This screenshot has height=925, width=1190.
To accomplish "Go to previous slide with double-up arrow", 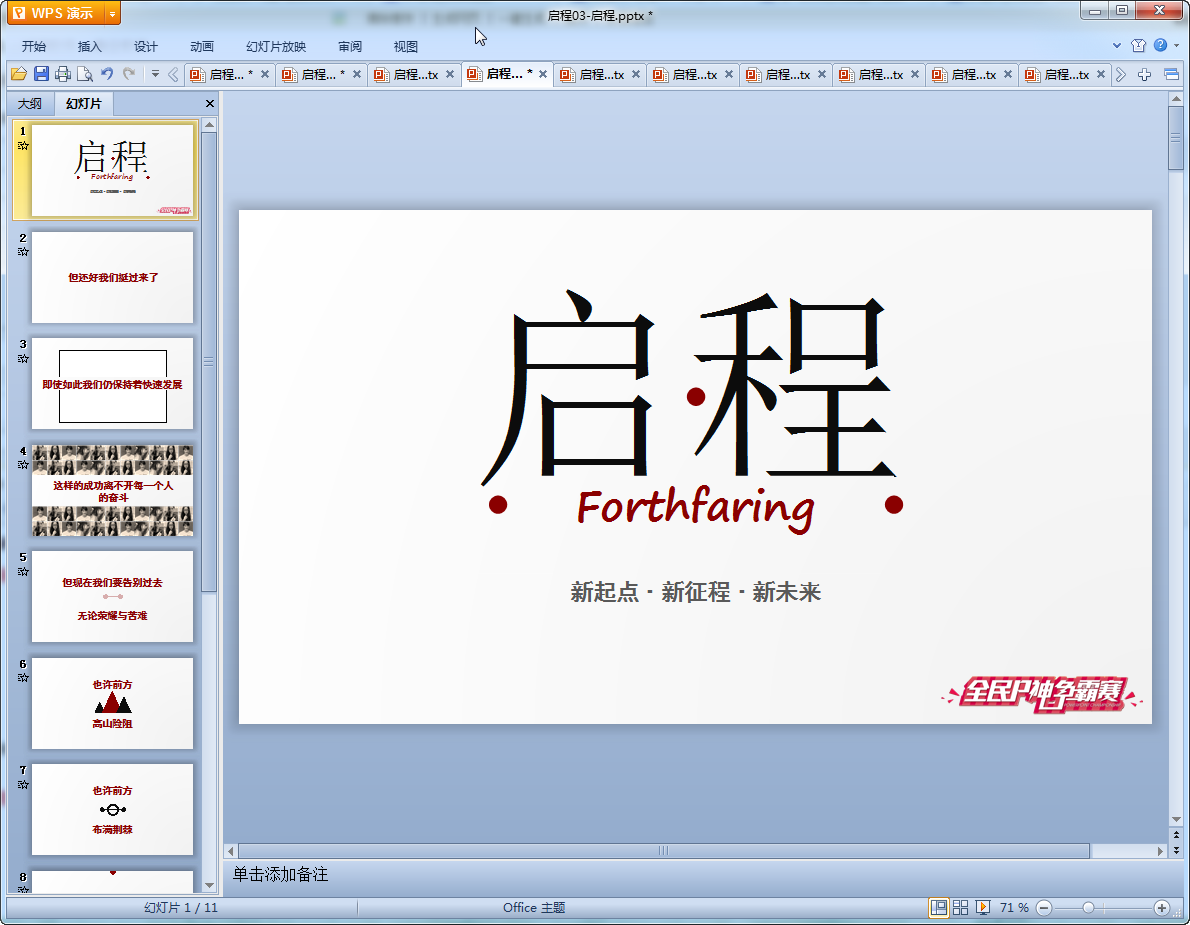I will tap(1176, 835).
